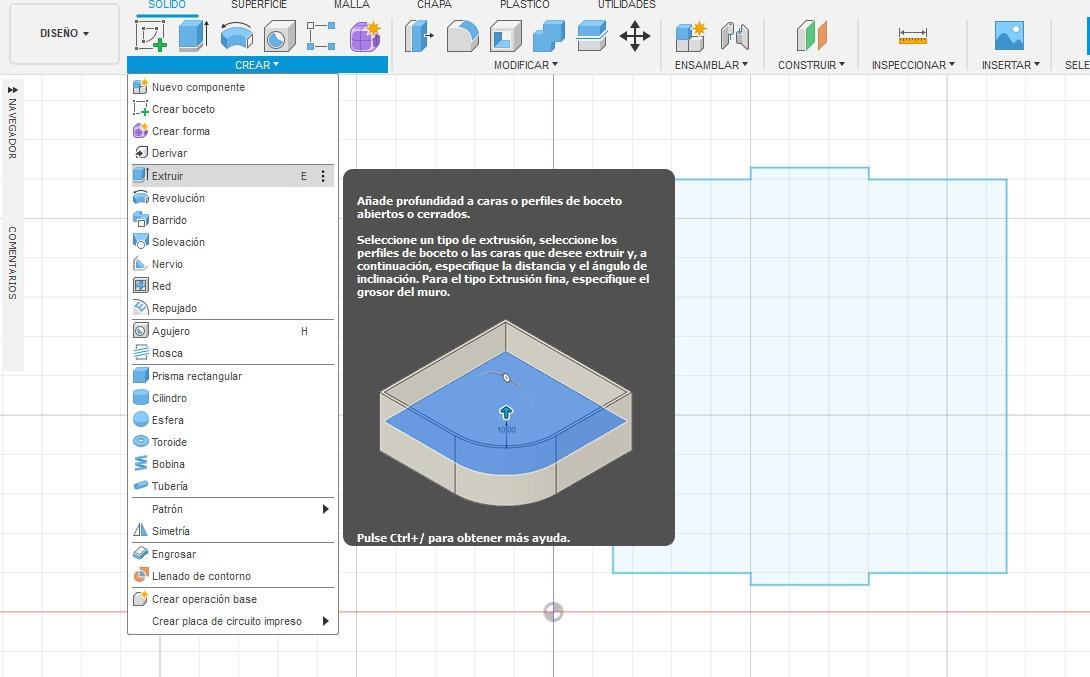The width and height of the screenshot is (1090, 677).
Task: Select the Repujado menu entry
Action: pos(233,308)
